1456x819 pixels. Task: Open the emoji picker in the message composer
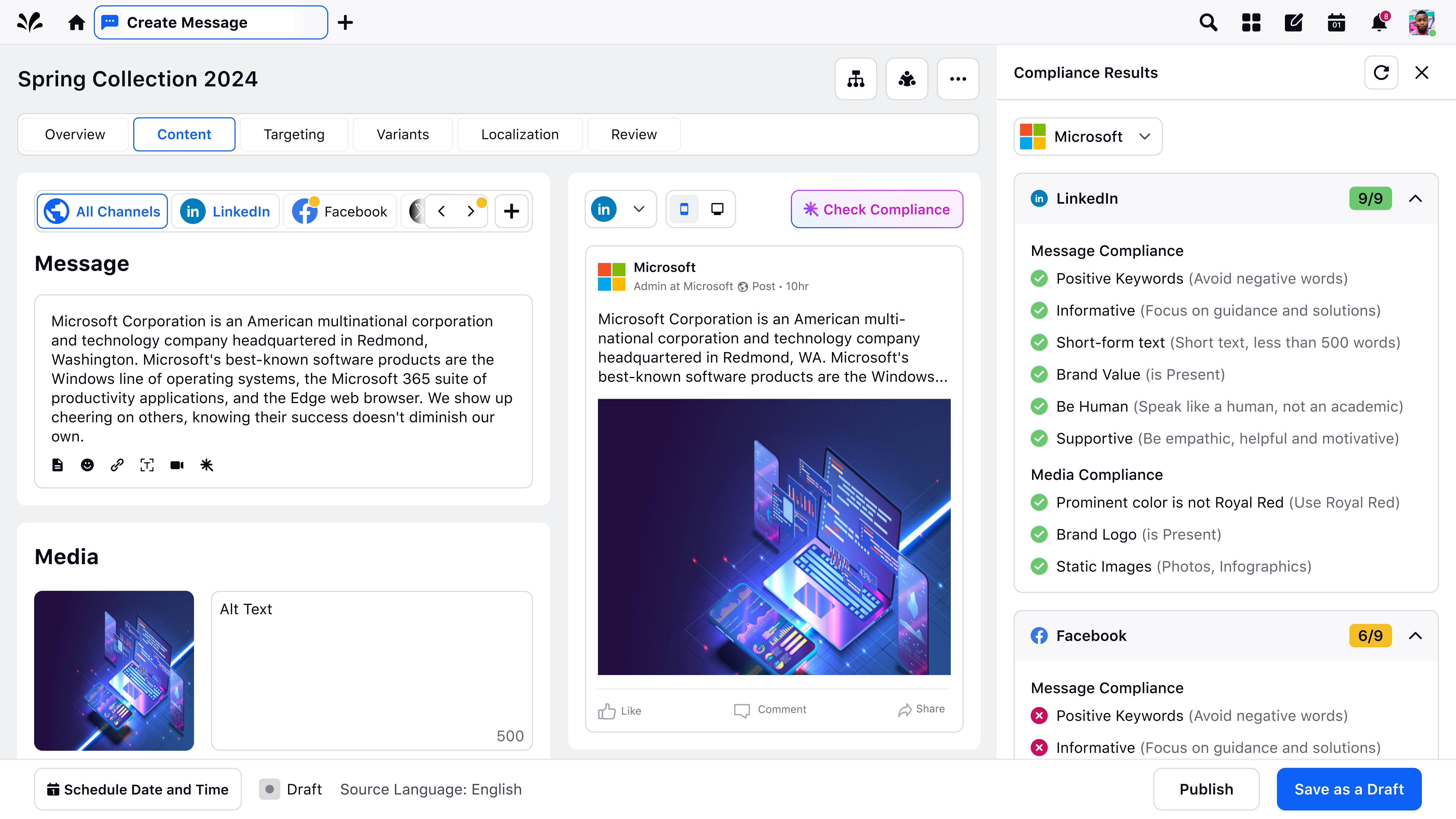point(87,464)
